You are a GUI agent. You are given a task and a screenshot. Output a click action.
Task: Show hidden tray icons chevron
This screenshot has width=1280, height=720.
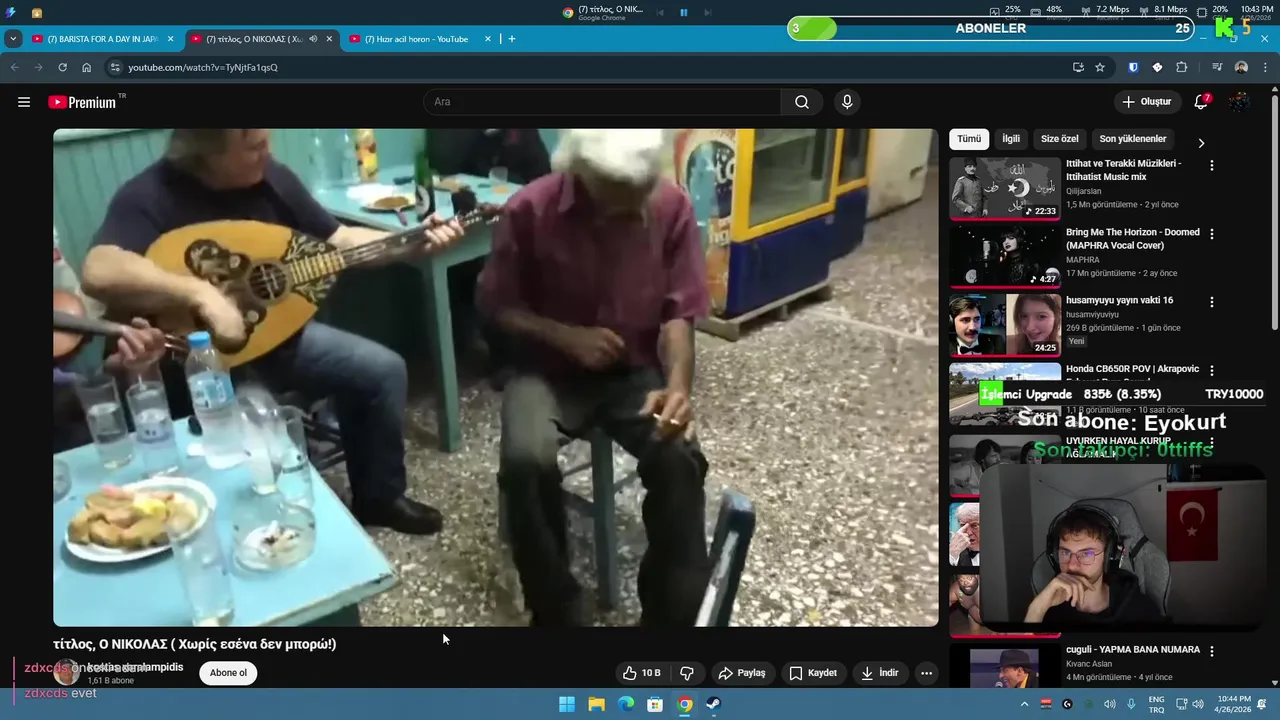(1024, 704)
